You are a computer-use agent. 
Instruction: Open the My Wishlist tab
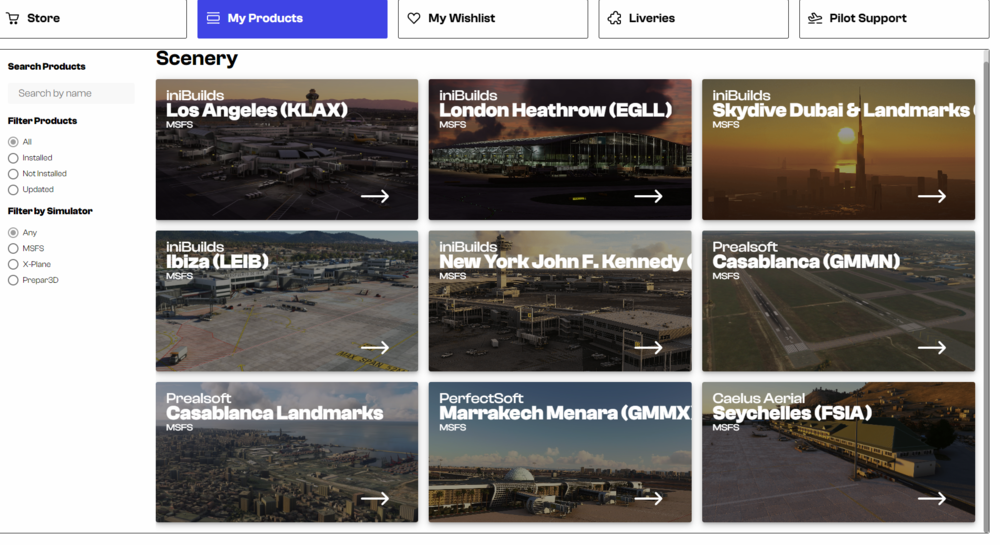click(492, 19)
